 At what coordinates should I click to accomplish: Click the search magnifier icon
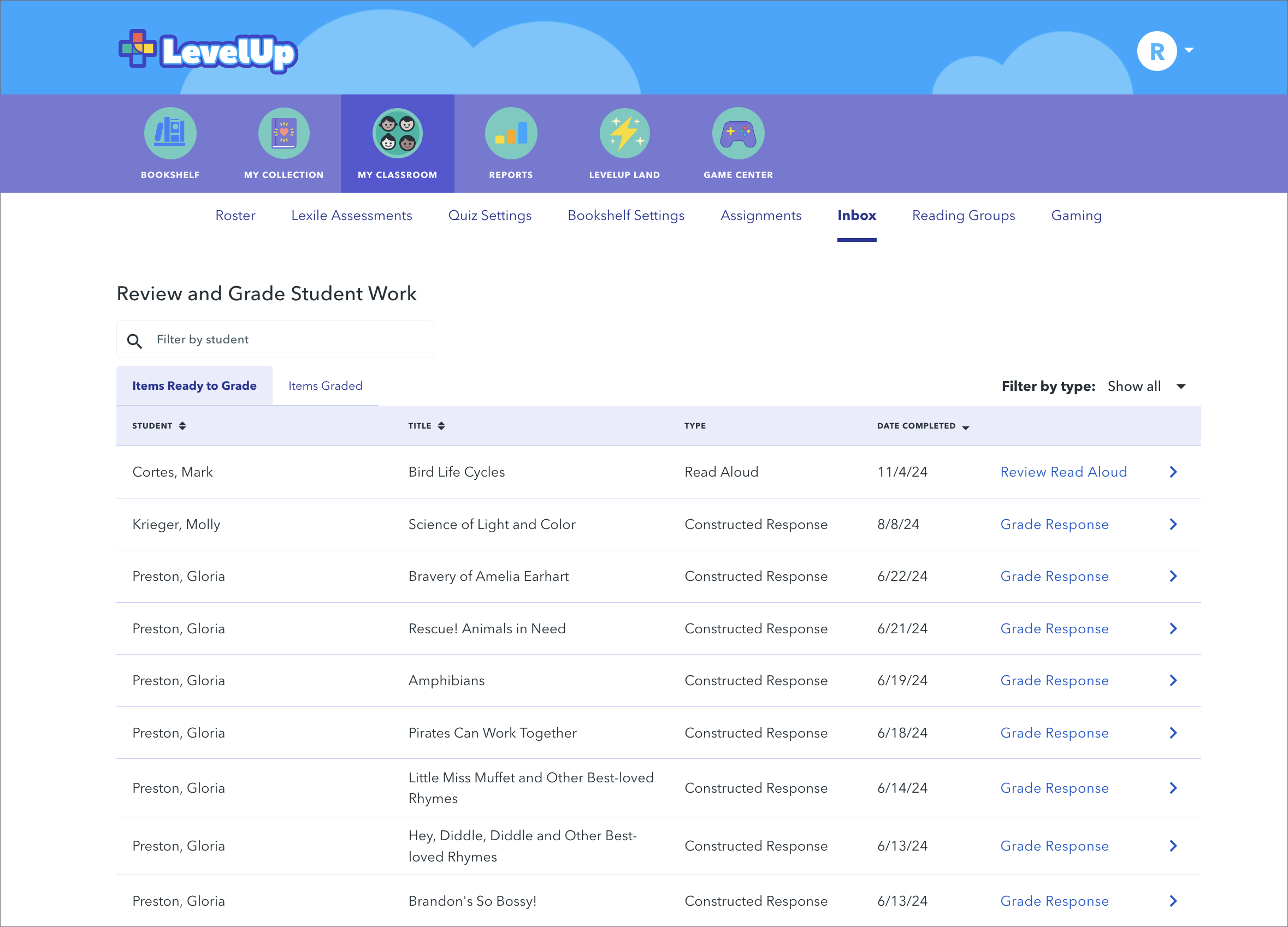134,341
